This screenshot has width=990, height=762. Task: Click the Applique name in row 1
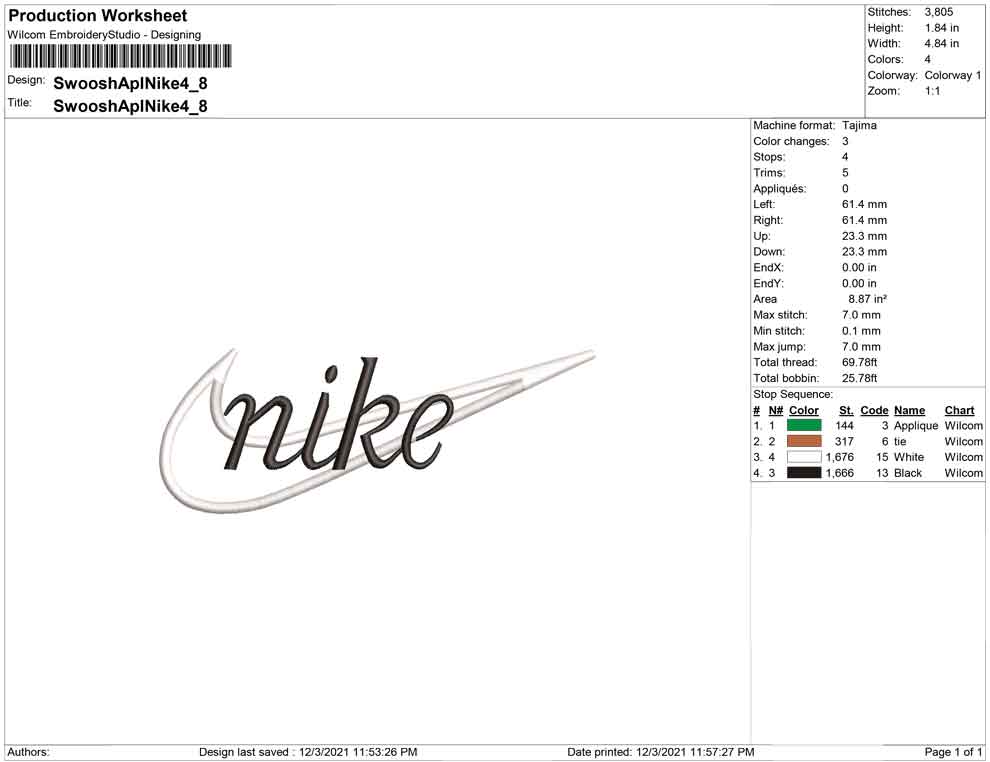(916, 426)
